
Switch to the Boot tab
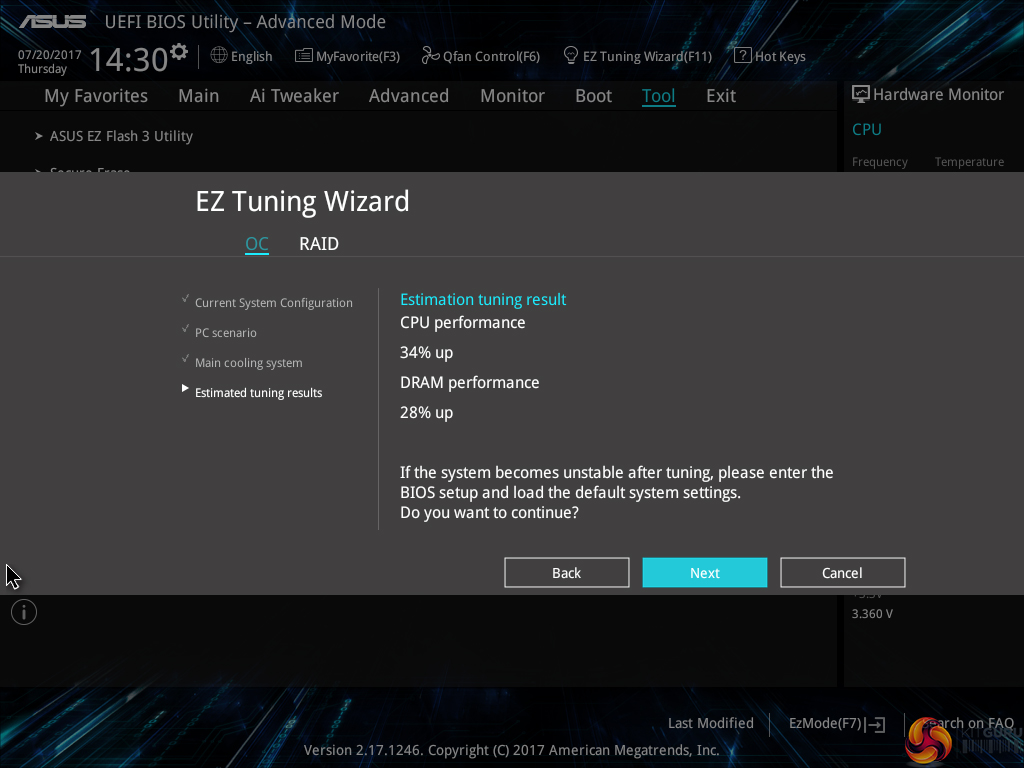pos(593,96)
